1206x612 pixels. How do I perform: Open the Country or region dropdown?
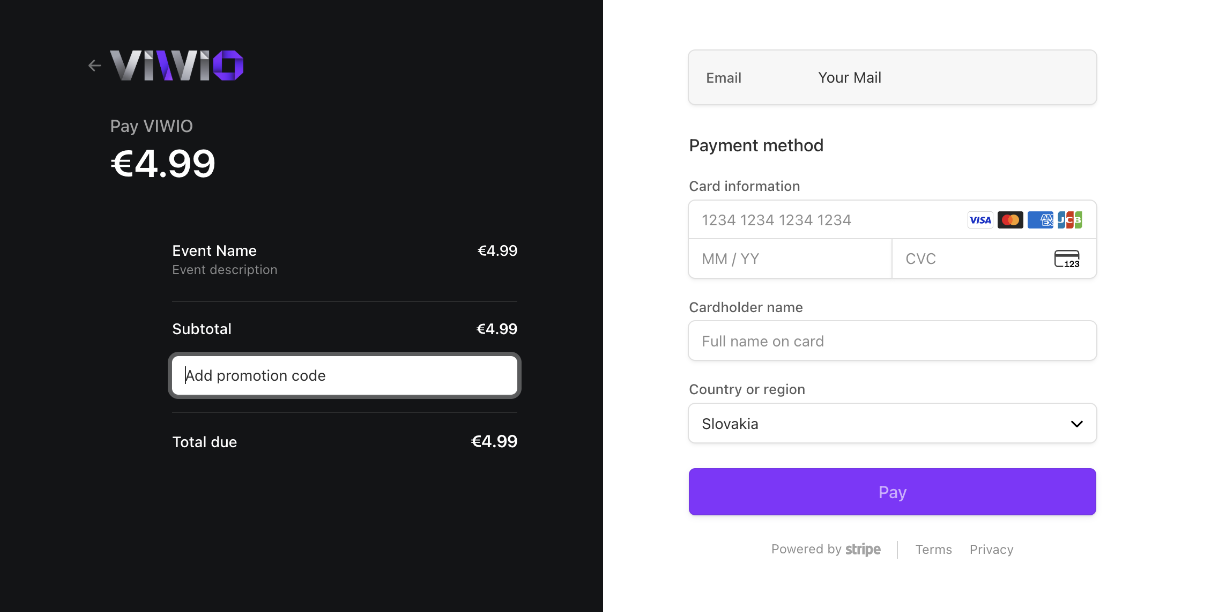(x=892, y=423)
